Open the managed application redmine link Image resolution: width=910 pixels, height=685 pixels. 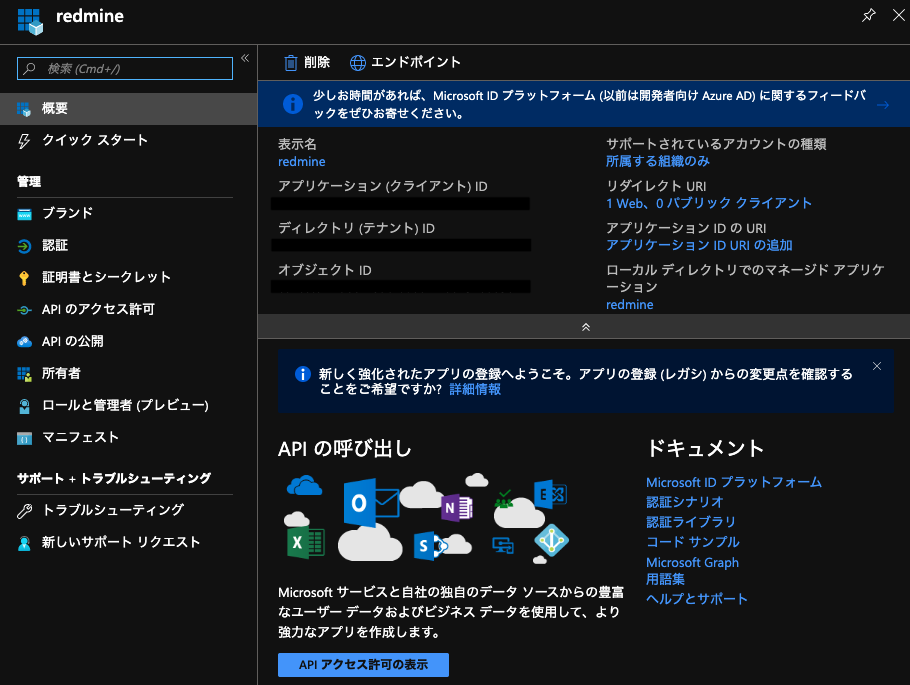tap(630, 305)
